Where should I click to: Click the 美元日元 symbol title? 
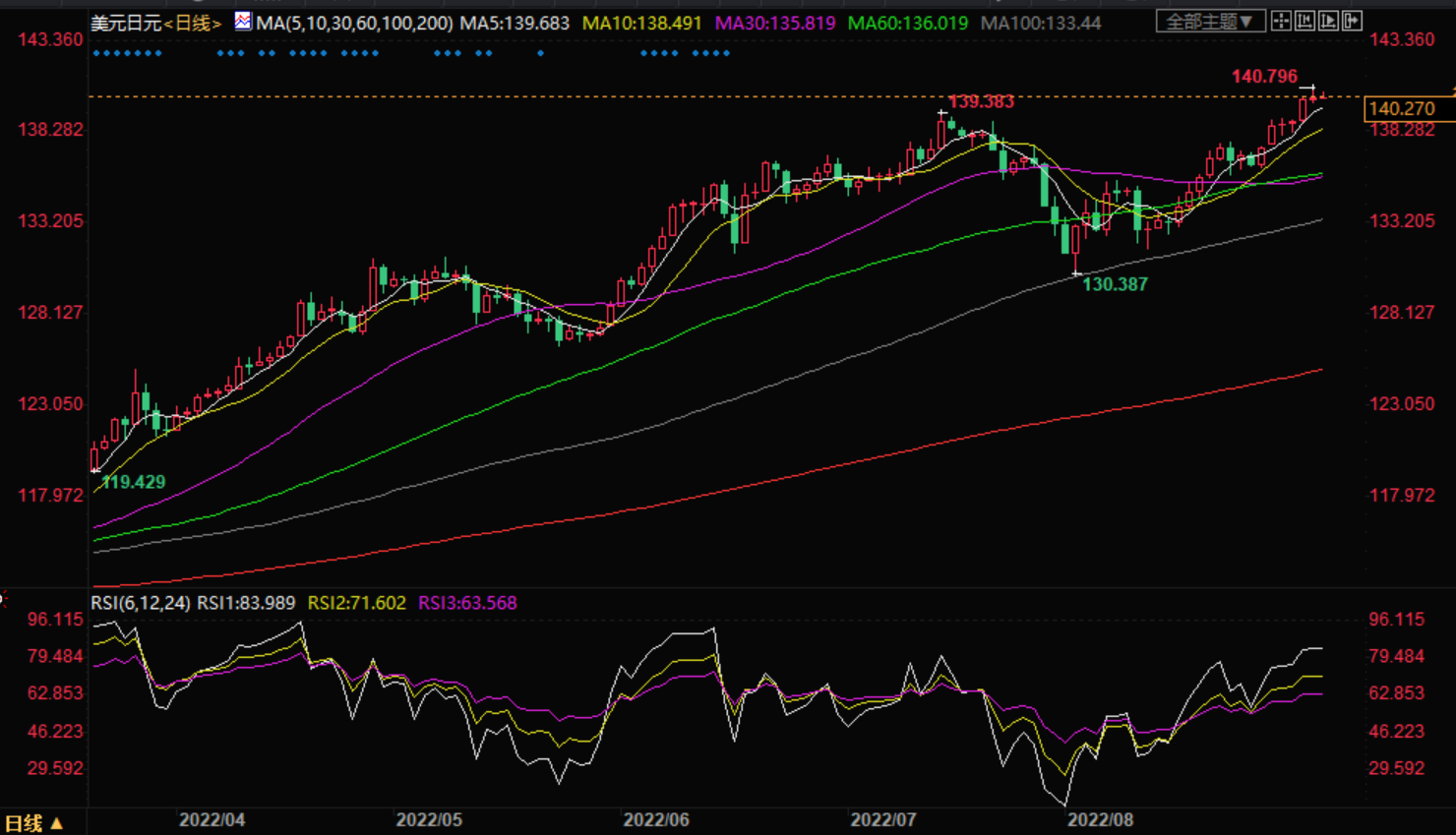tap(125, 23)
